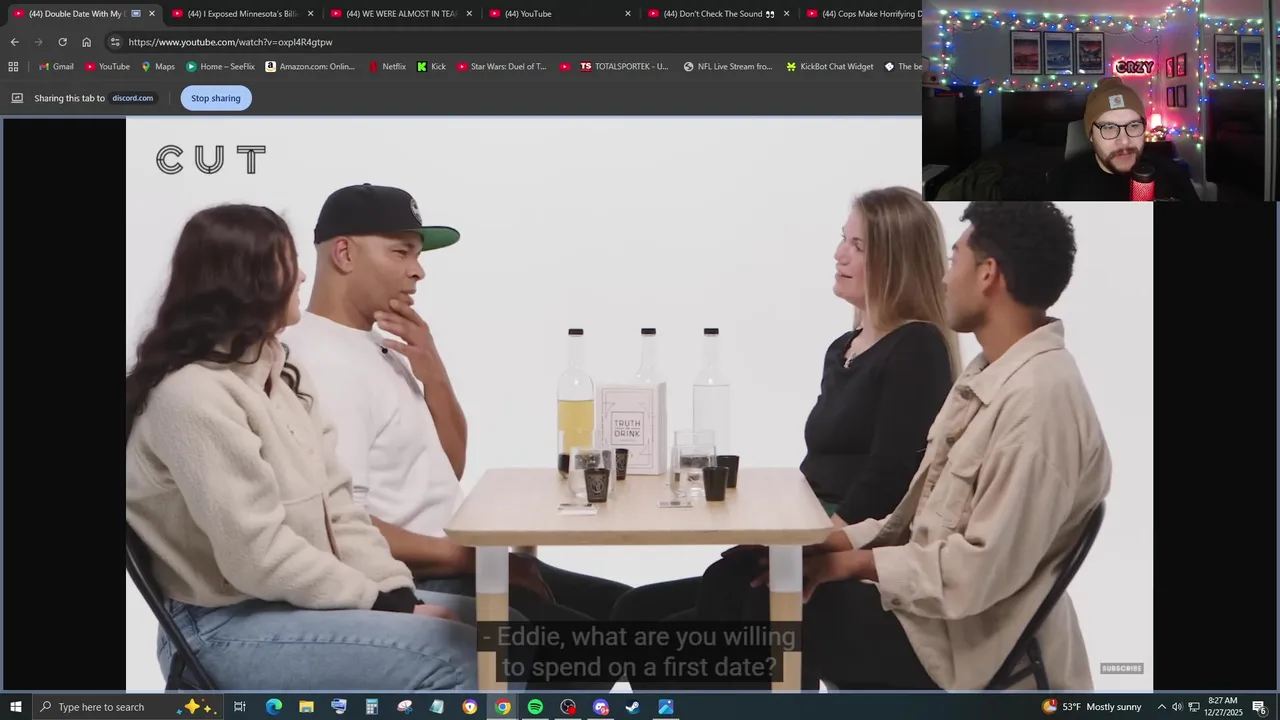This screenshot has width=1280, height=720.
Task: Click the discord.com sharing chip
Action: pyautogui.click(x=132, y=98)
